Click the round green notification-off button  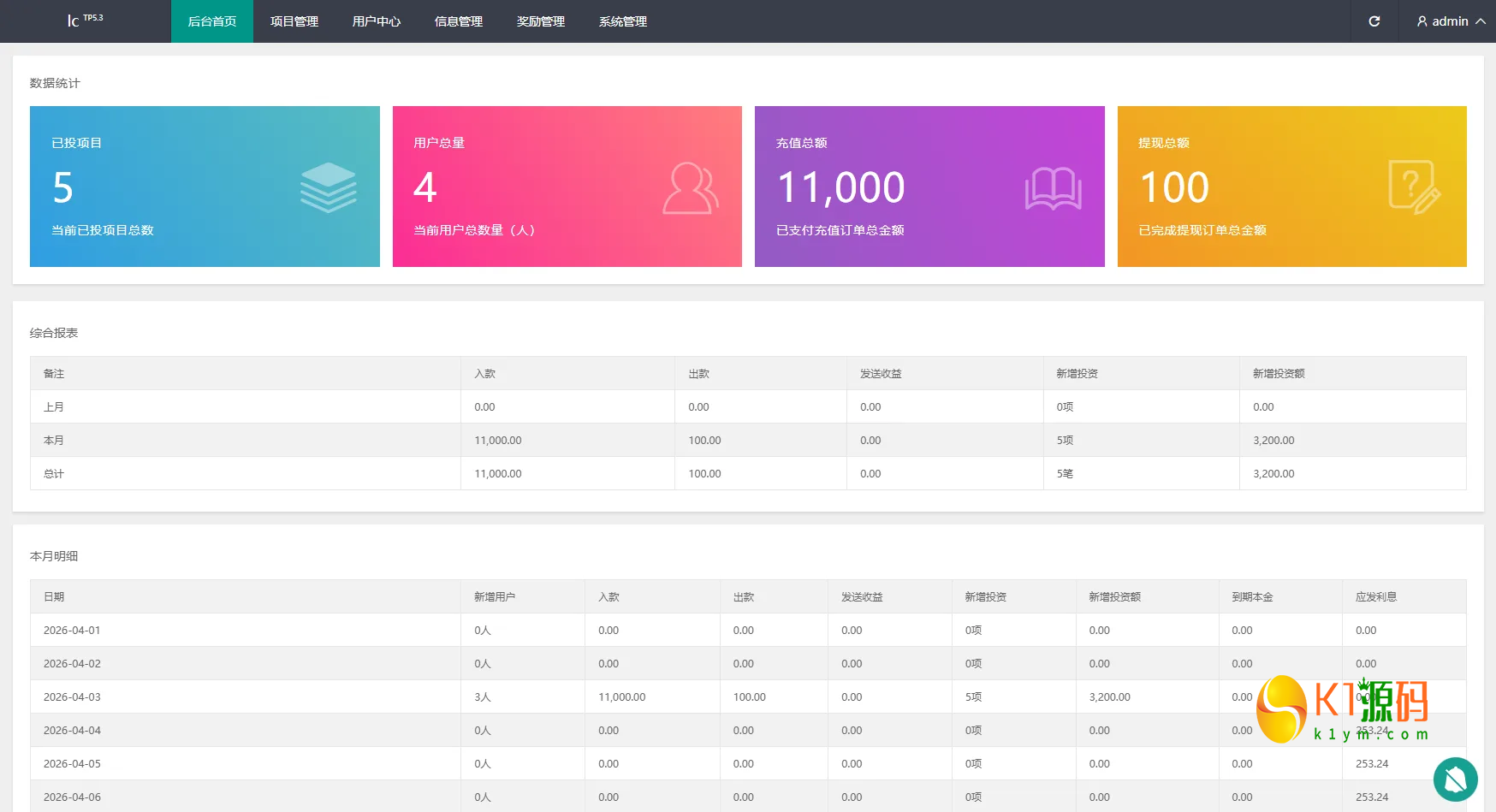point(1456,779)
